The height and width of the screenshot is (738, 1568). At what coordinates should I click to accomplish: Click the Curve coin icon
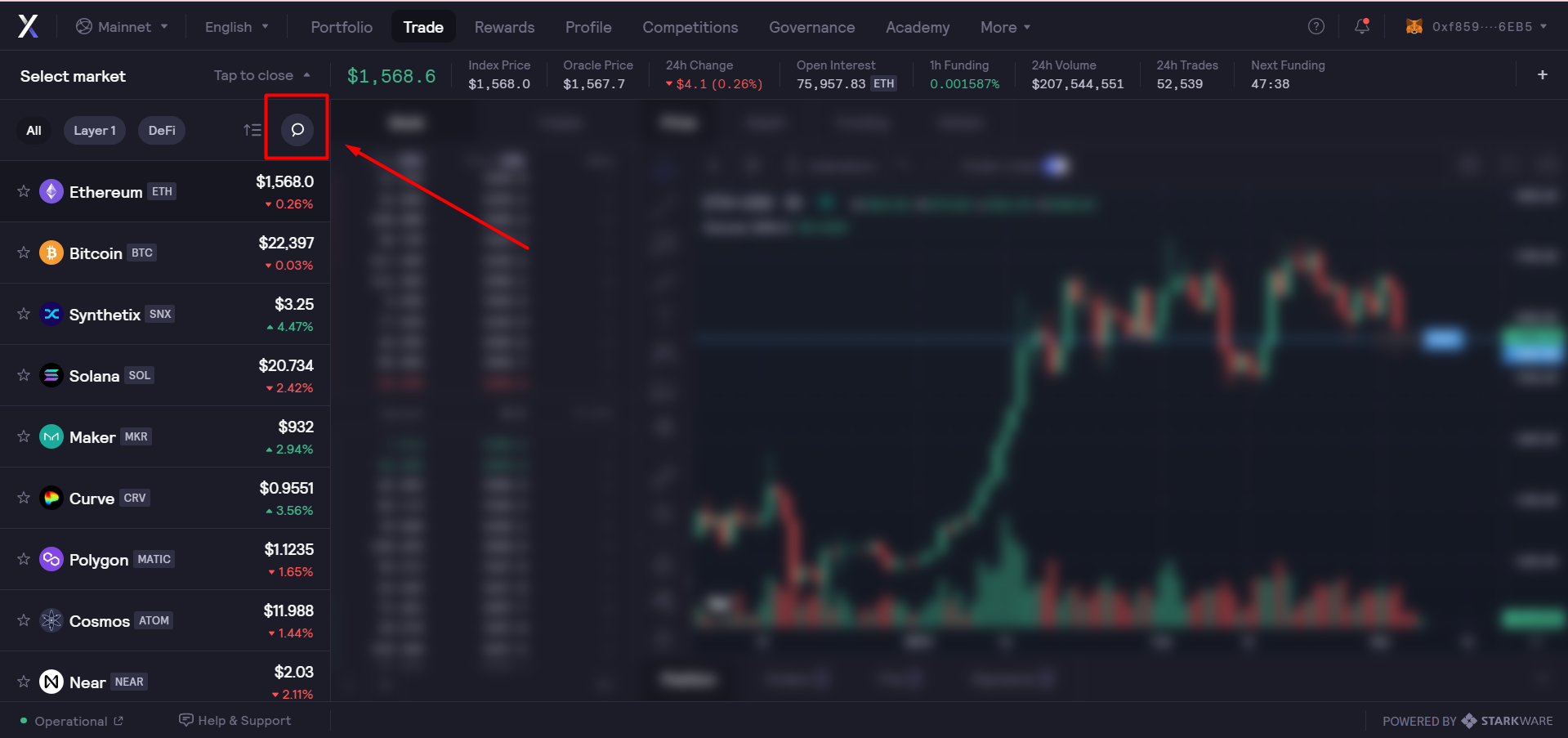pos(51,498)
